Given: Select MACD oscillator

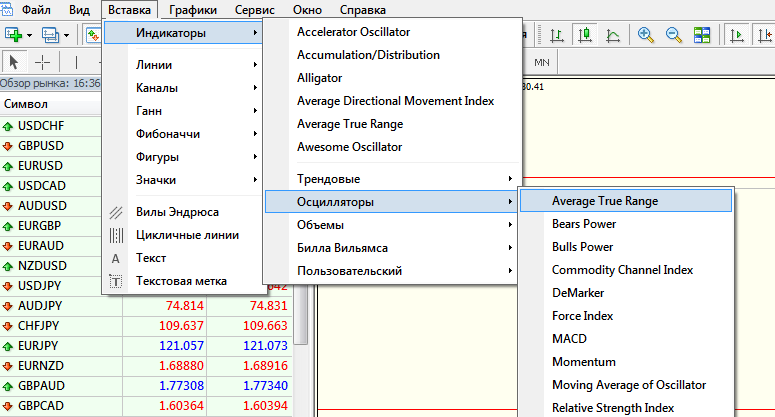Looking at the screenshot, I should (x=569, y=339).
